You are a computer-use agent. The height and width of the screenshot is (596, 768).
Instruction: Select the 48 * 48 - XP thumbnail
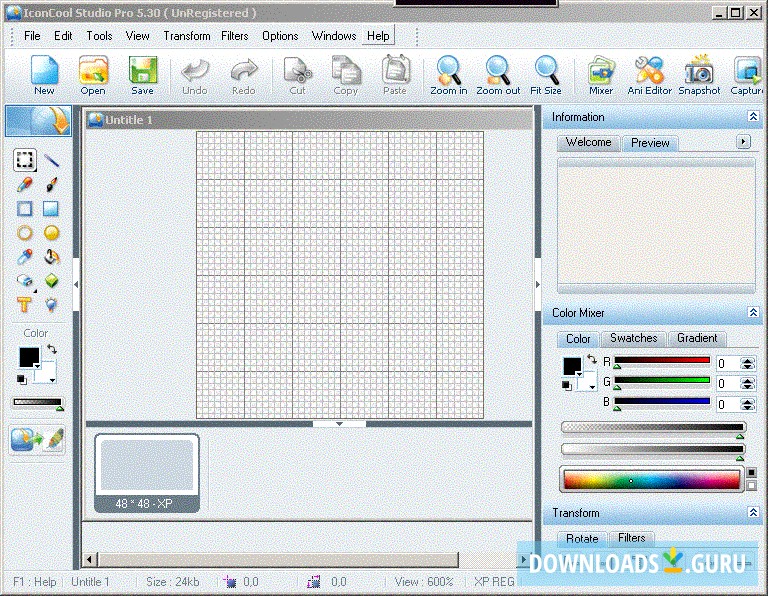tap(146, 474)
